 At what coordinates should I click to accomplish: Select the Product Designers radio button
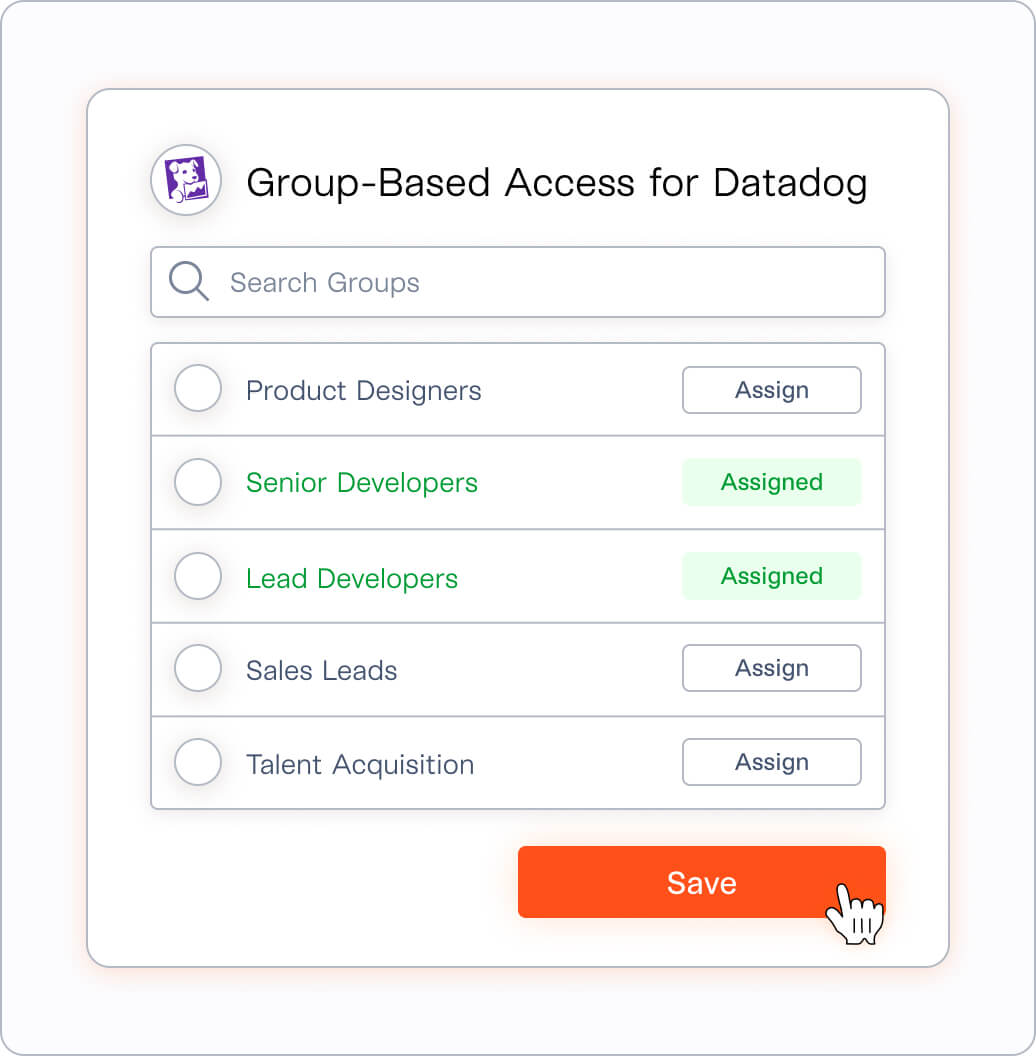[198, 389]
